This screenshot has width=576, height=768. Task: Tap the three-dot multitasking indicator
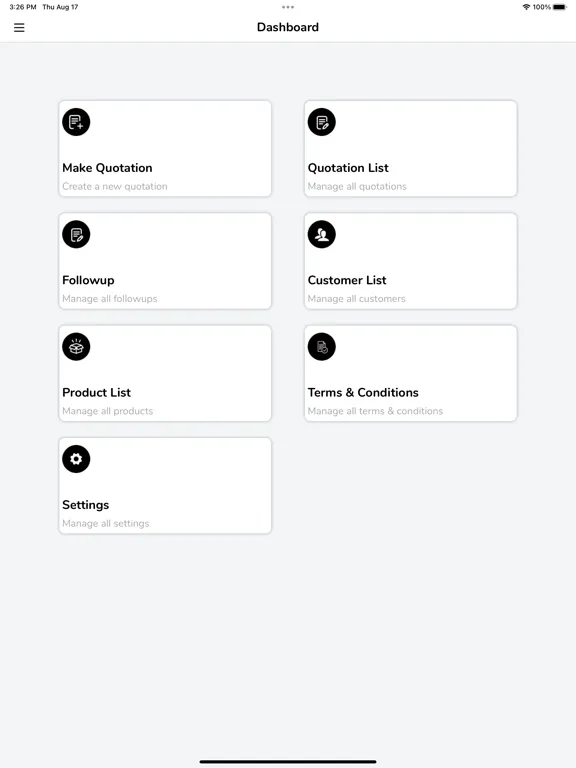288,7
